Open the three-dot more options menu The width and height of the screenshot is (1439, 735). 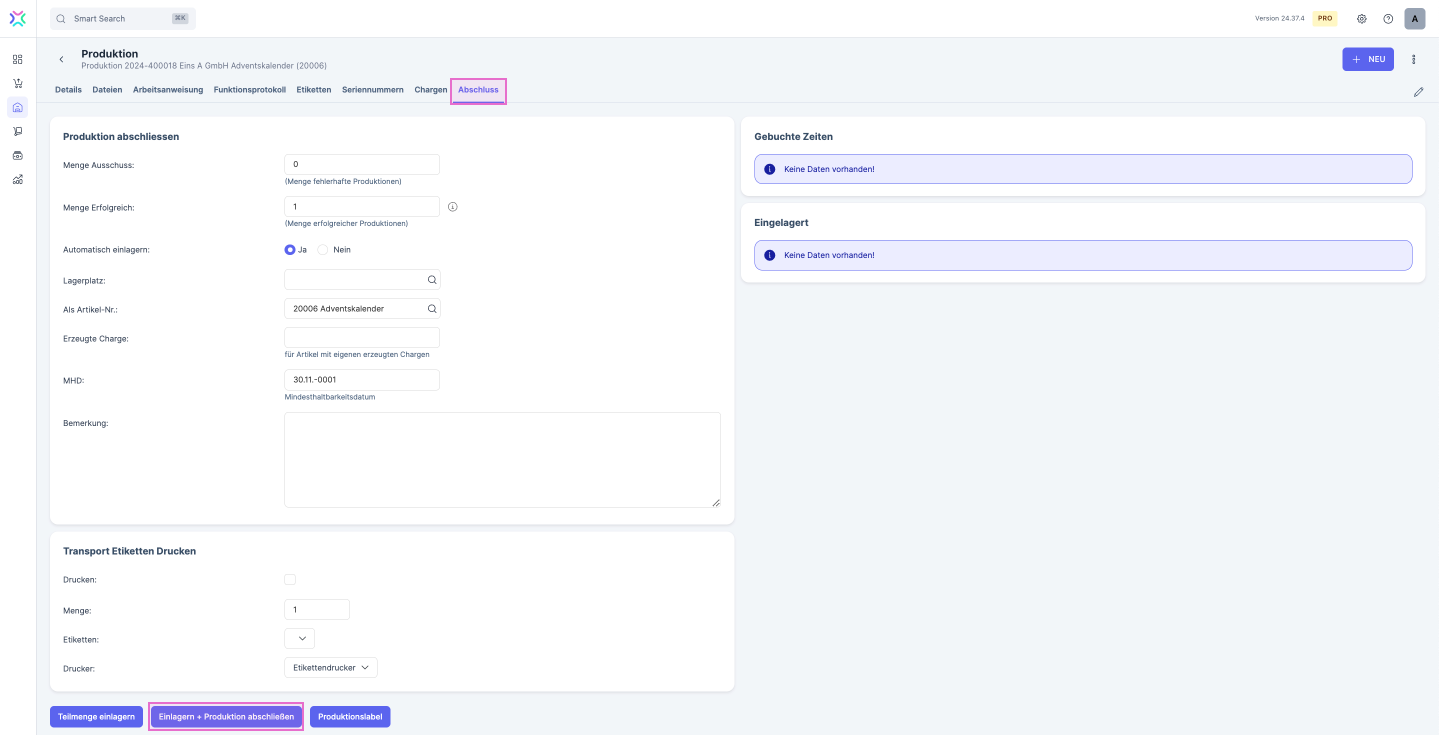(1413, 59)
